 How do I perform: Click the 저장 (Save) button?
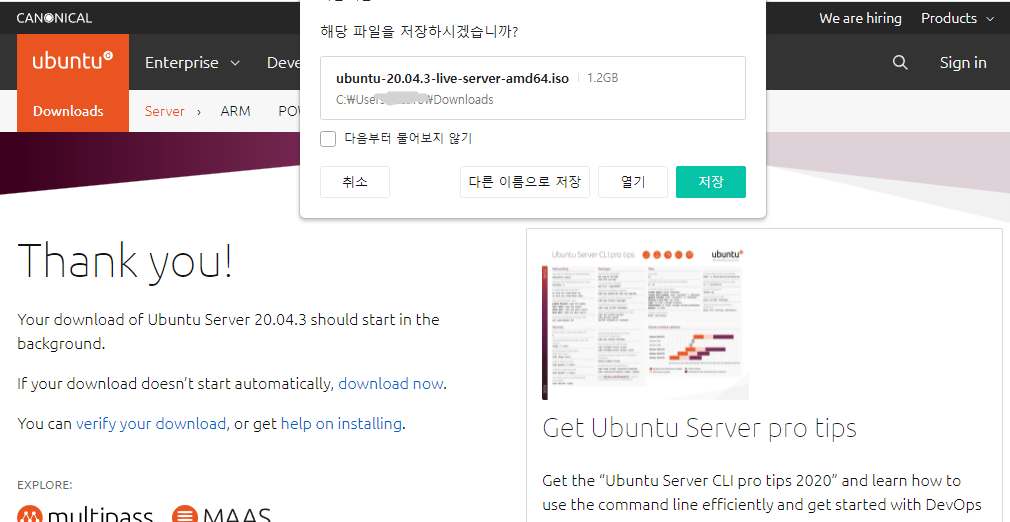710,182
